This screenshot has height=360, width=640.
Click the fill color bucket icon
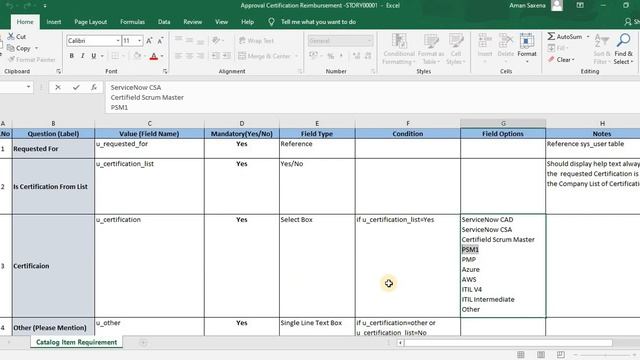click(138, 56)
